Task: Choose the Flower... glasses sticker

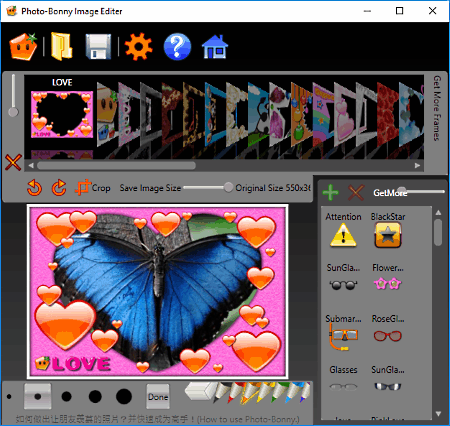Action: 388,278
